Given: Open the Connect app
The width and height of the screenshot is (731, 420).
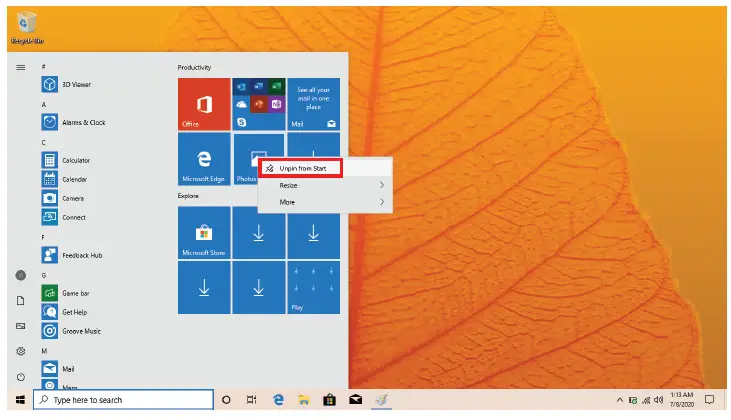Looking at the screenshot, I should 64,217.
